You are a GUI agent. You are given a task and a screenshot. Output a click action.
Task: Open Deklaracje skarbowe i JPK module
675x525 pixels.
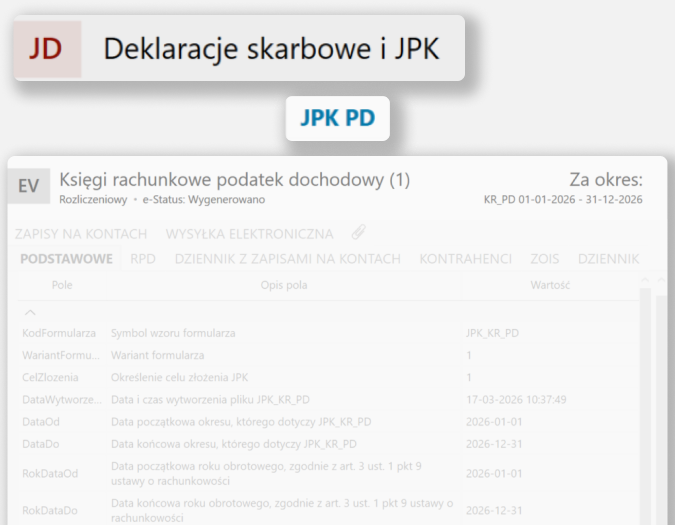(271, 49)
